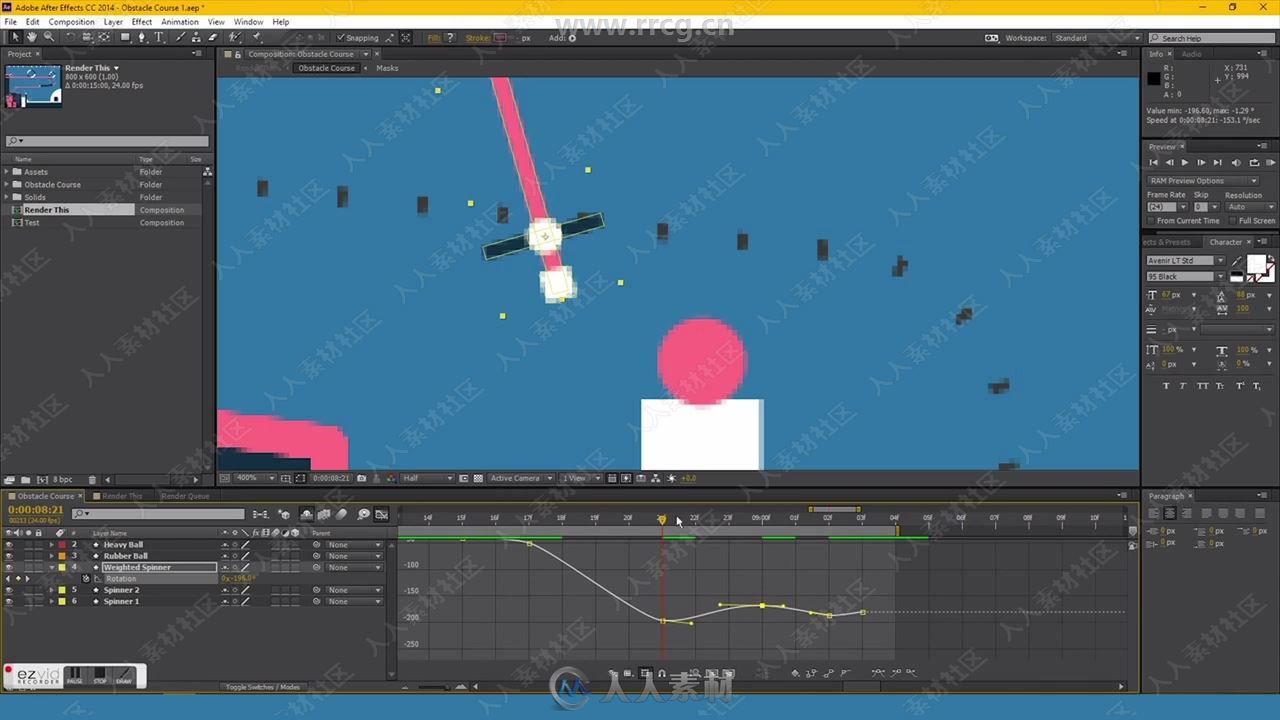Expand the Heavy Ball layer properties
Viewport: 1280px width, 720px height.
52,545
